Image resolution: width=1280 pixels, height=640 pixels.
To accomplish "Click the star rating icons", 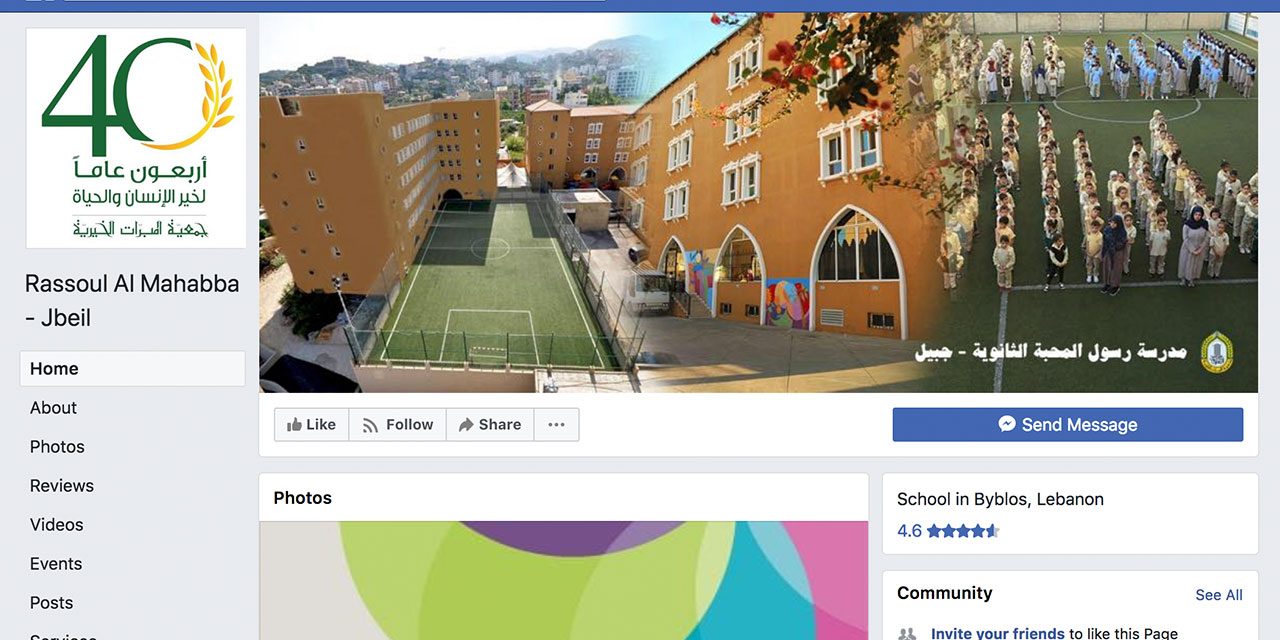I will (x=963, y=531).
